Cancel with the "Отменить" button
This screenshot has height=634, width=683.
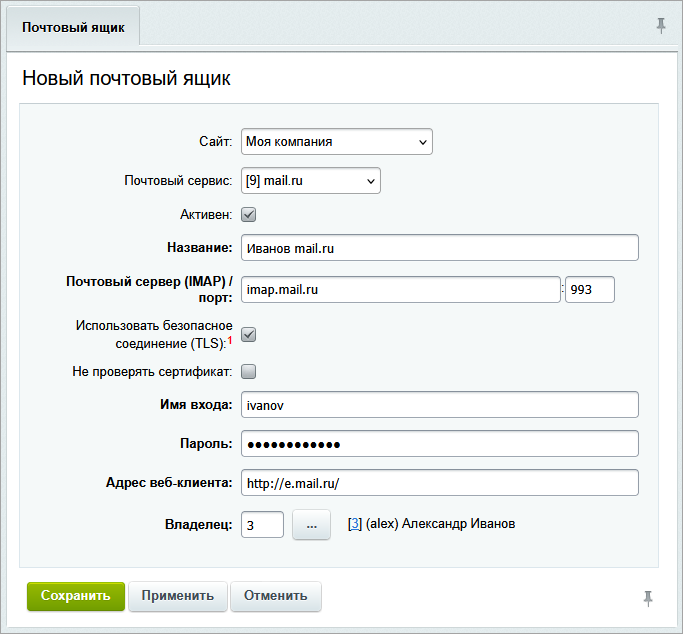275,596
